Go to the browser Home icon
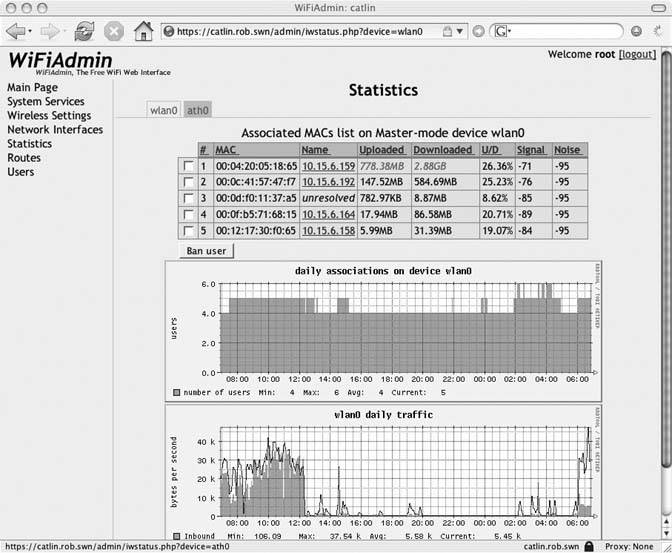This screenshot has height=553, width=672. coord(144,31)
